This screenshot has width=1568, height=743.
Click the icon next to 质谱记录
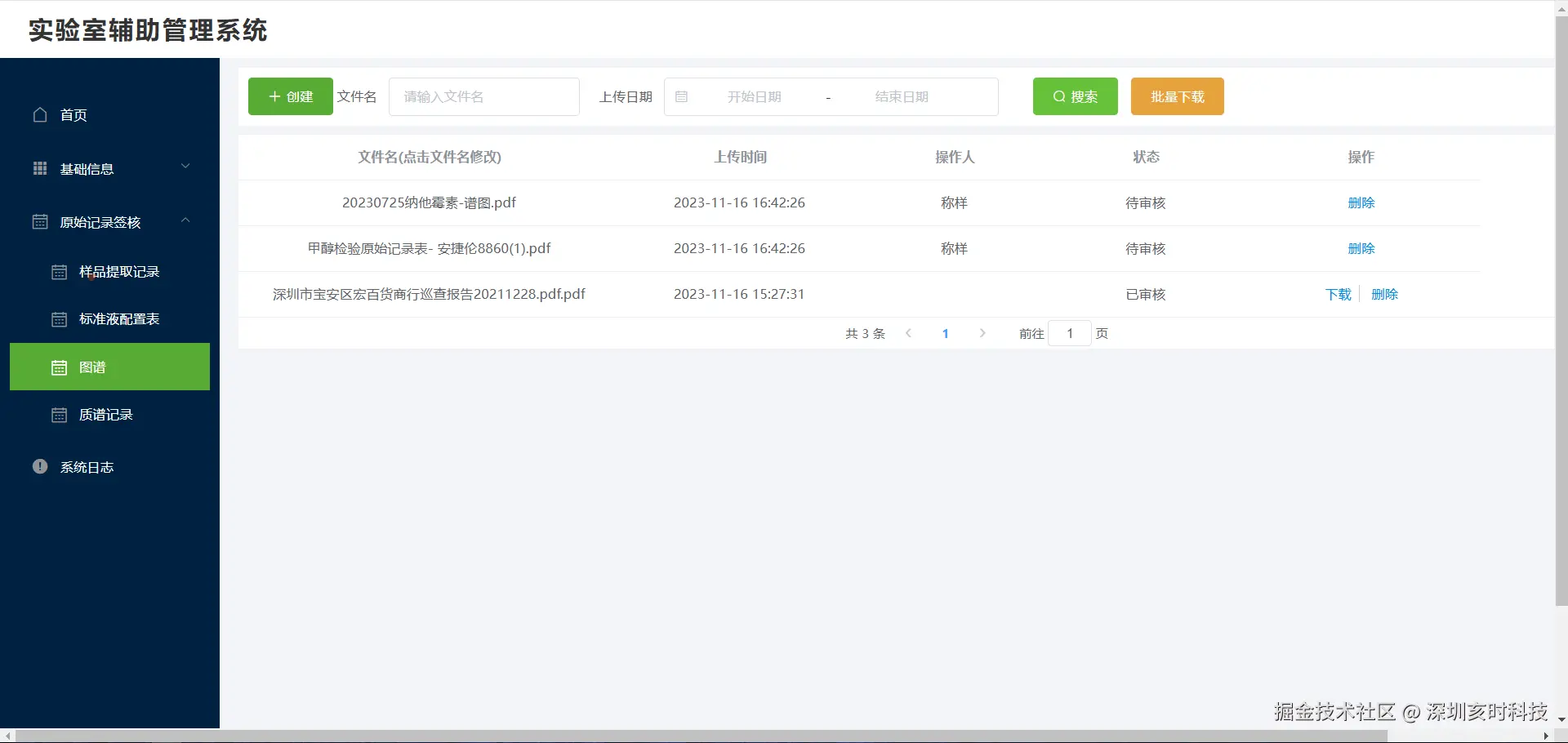coord(60,415)
